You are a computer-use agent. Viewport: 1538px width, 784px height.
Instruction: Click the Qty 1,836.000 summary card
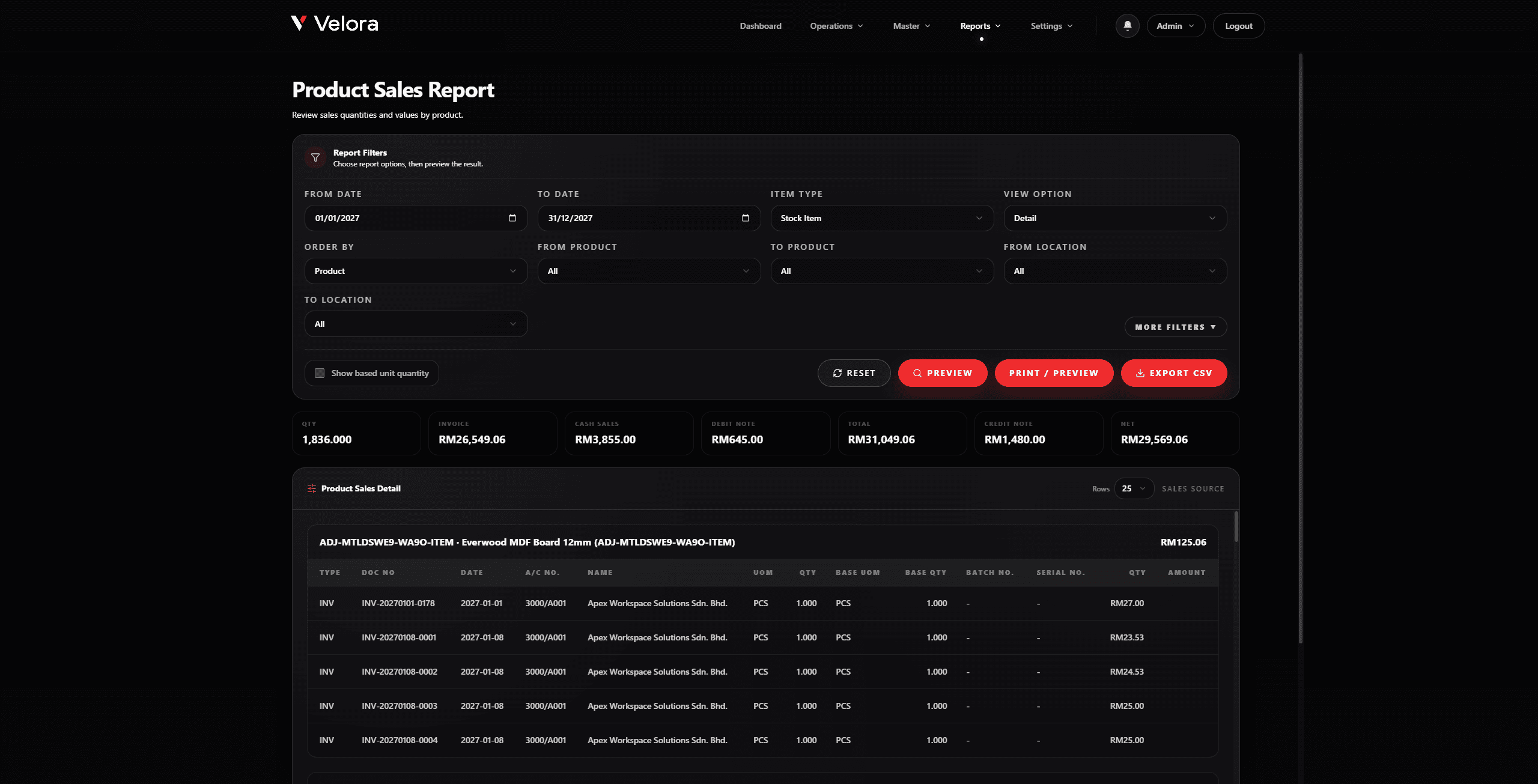click(356, 433)
